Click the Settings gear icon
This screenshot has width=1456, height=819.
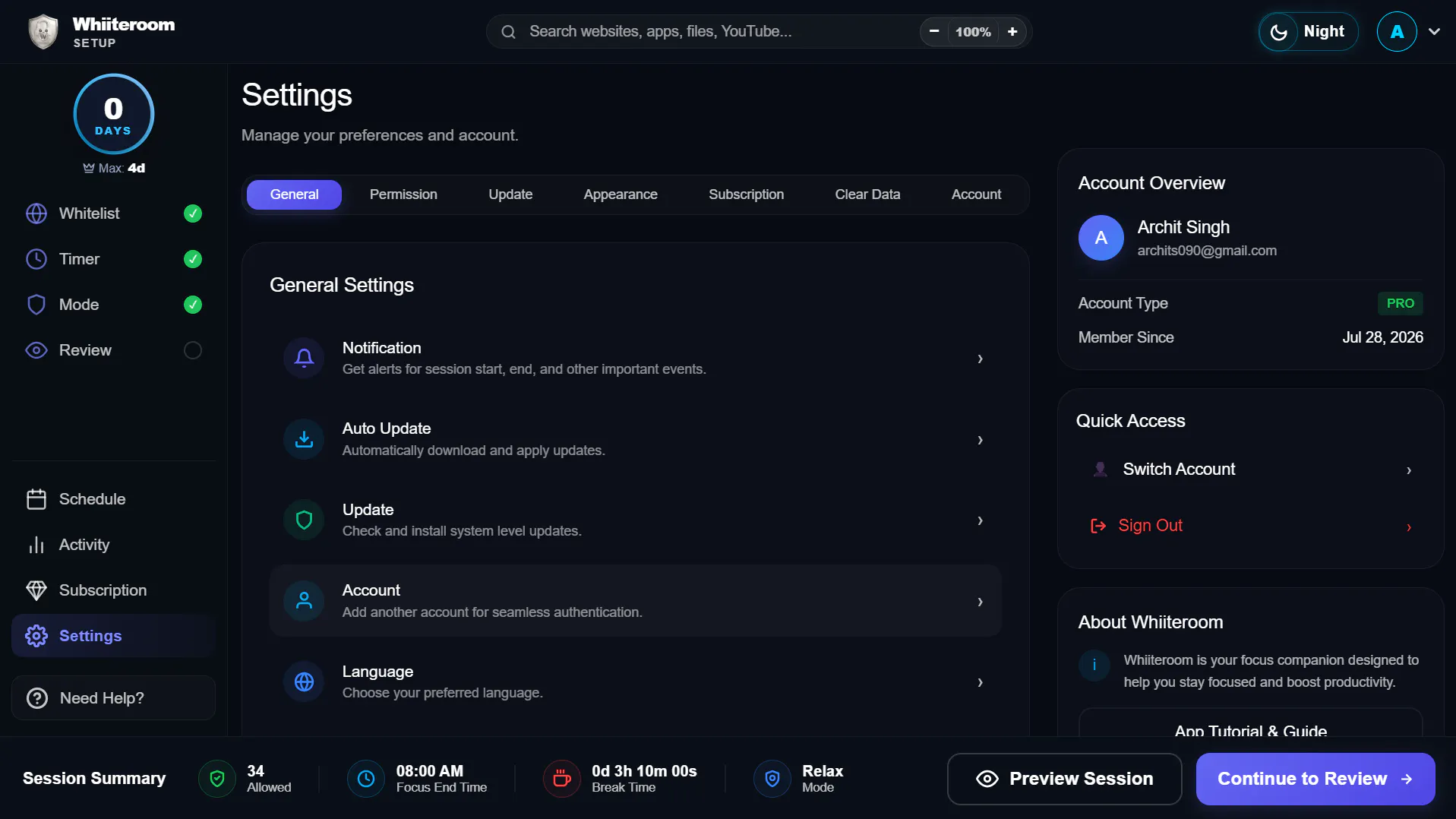tap(36, 636)
